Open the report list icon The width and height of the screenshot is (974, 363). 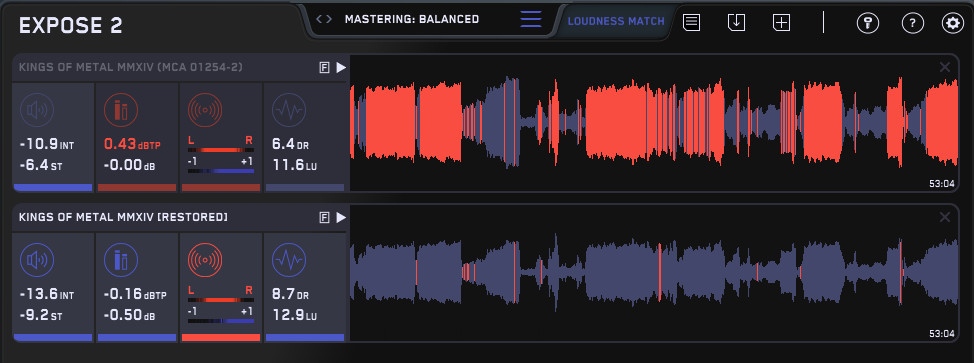[691, 22]
